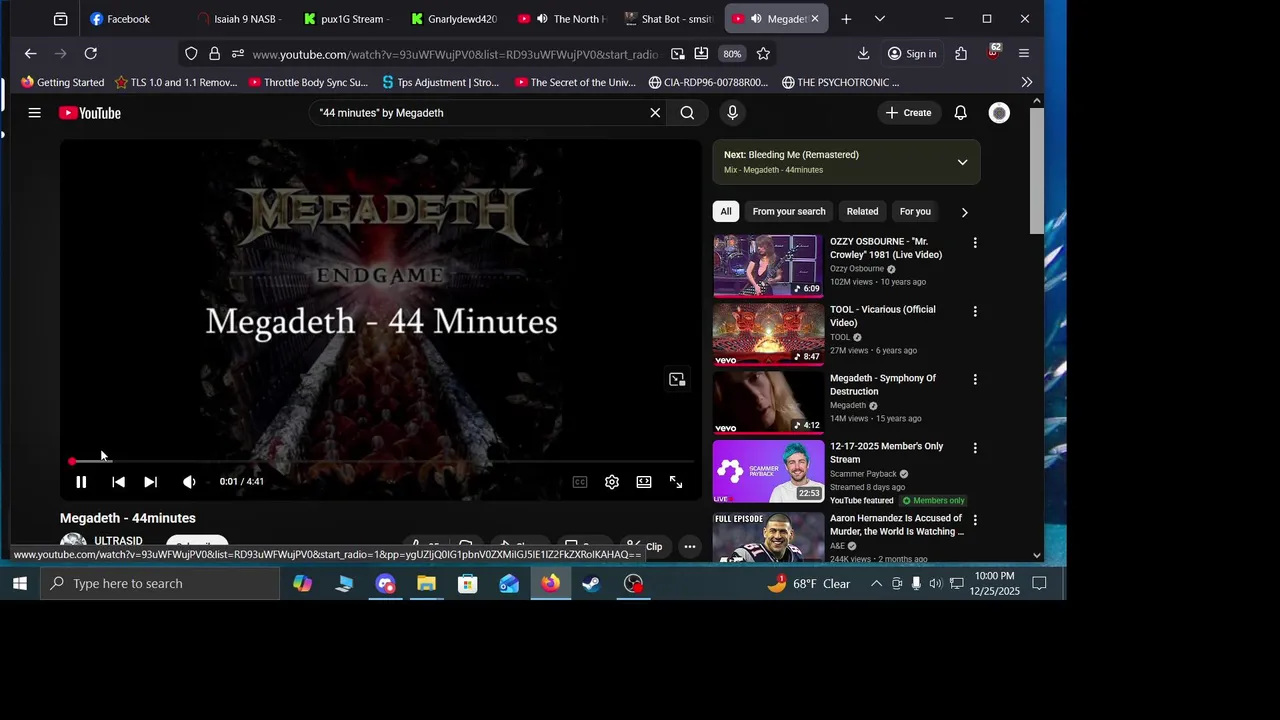Open more actions under the video
The width and height of the screenshot is (1280, 720).
point(689,547)
